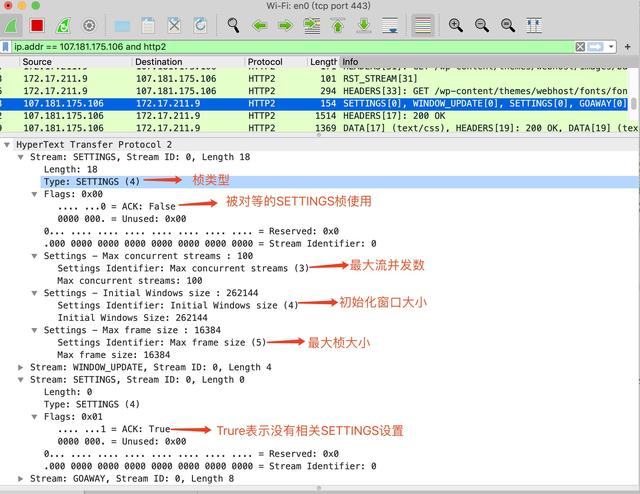Reset text to normal size
The width and height of the screenshot is (640, 494).
click(x=508, y=25)
